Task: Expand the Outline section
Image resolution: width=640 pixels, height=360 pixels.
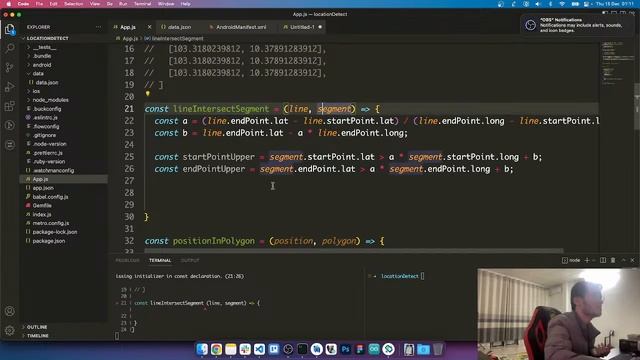Action: click(x=37, y=327)
